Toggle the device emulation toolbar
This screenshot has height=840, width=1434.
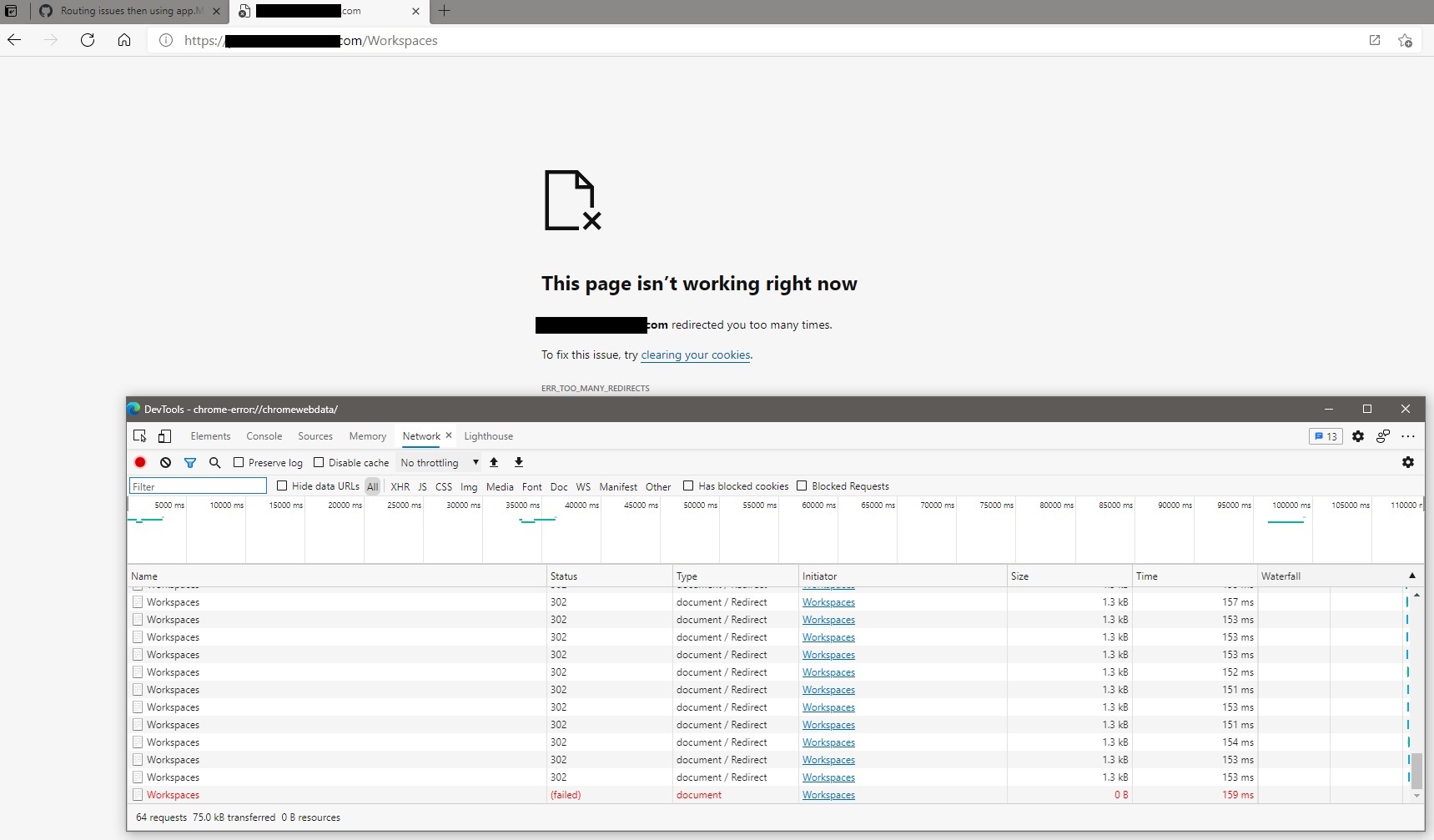(x=164, y=436)
